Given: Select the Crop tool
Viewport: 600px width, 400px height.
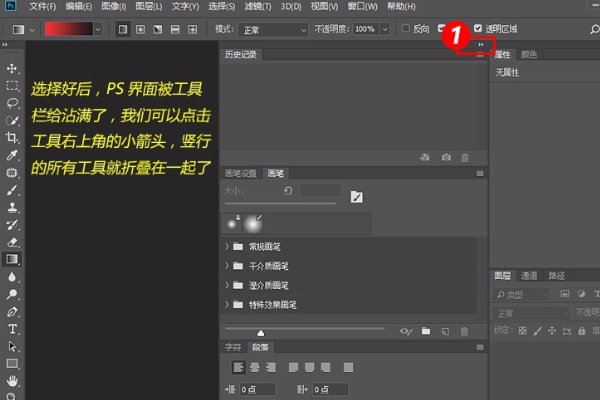Looking at the screenshot, I should point(12,138).
